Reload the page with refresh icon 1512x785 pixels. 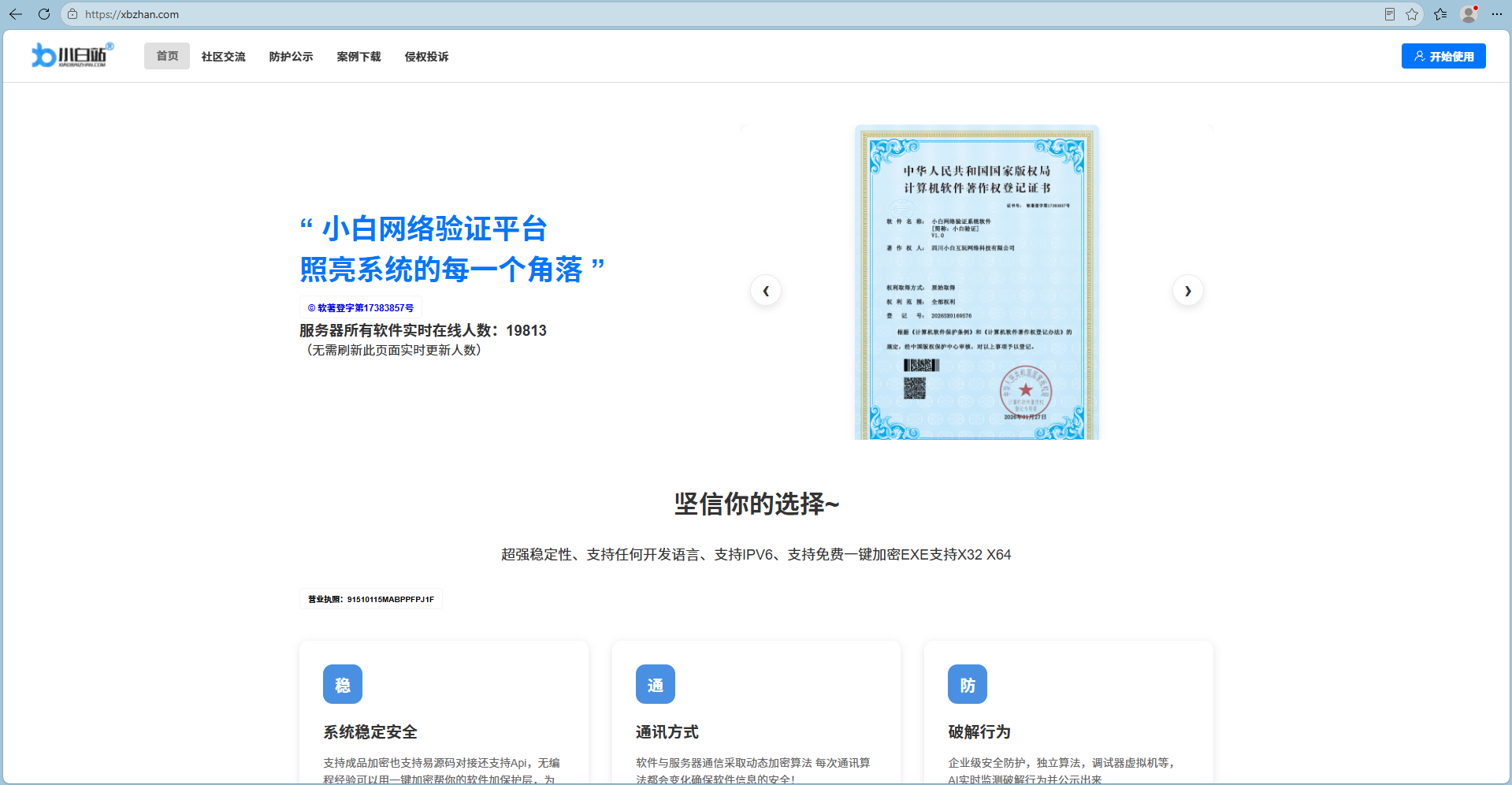point(44,14)
